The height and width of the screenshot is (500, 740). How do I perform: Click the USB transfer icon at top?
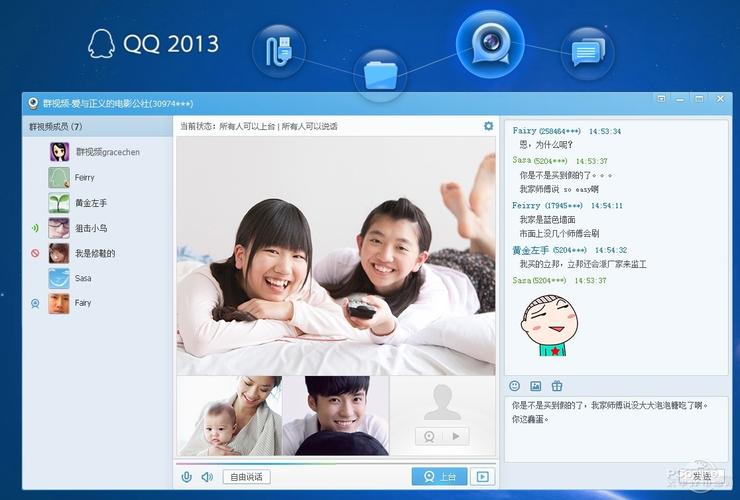coord(278,50)
